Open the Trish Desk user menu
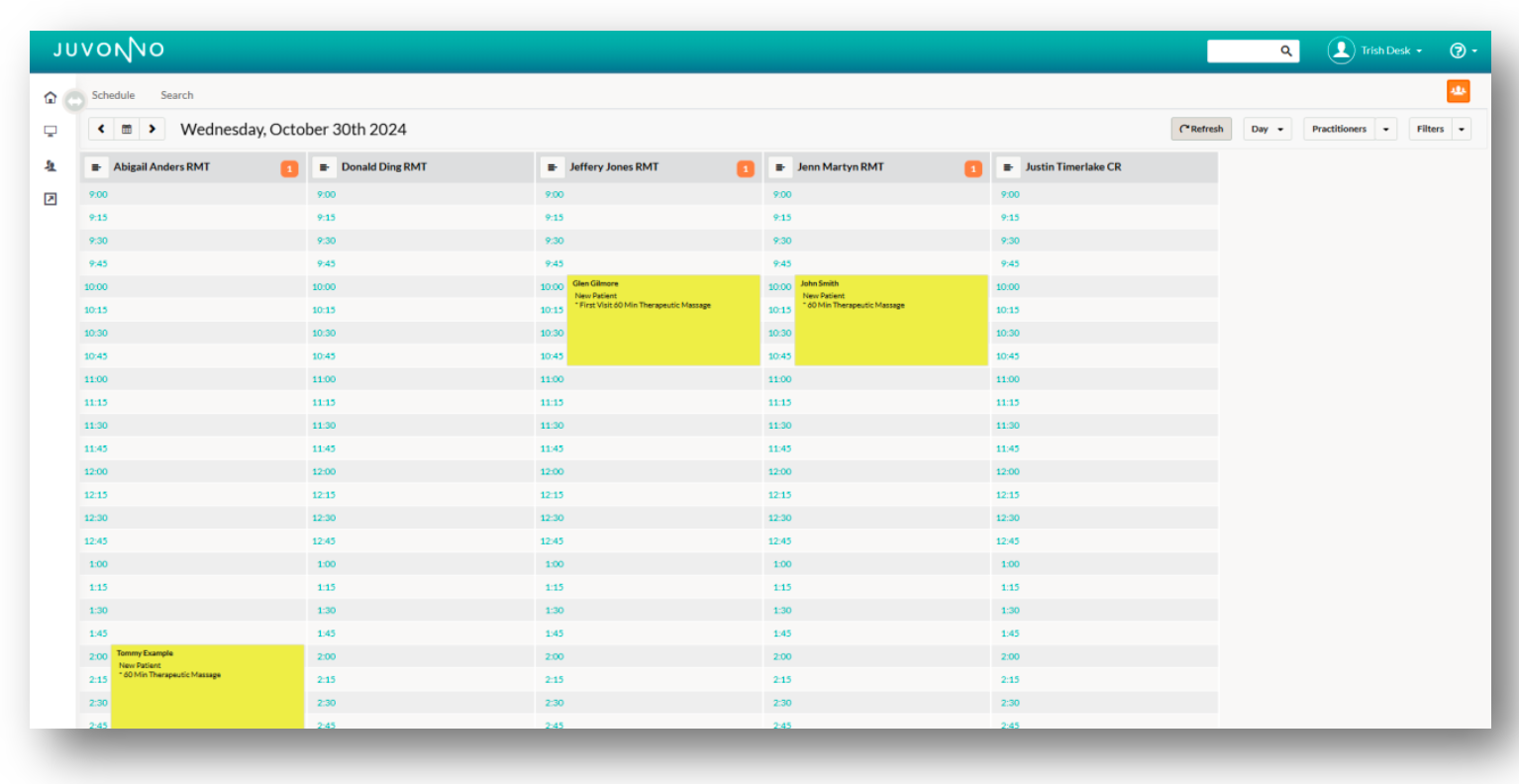Viewport: 1519px width, 784px height. (1375, 50)
